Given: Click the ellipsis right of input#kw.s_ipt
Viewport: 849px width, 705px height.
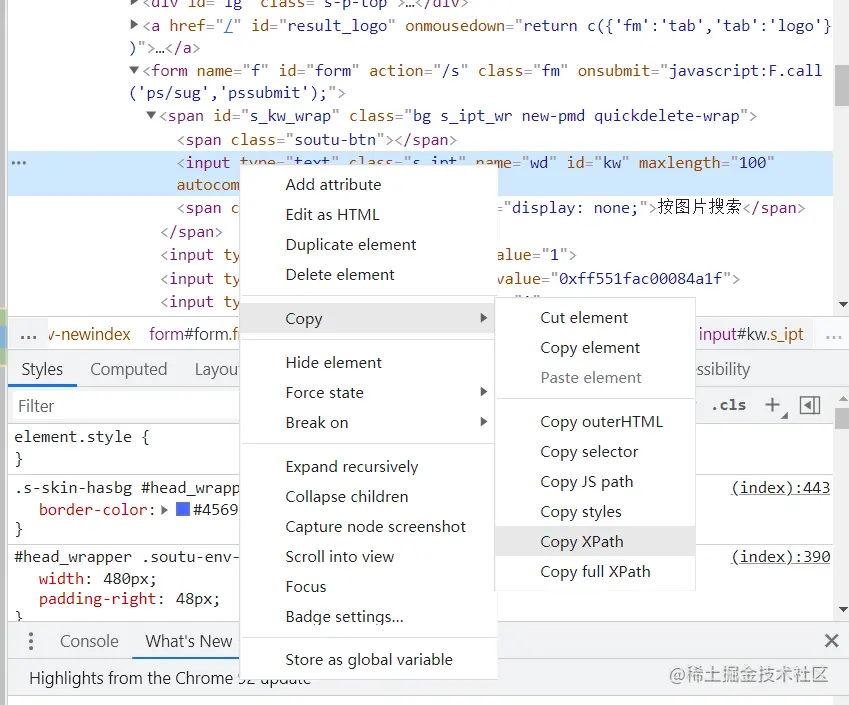Looking at the screenshot, I should 833,337.
